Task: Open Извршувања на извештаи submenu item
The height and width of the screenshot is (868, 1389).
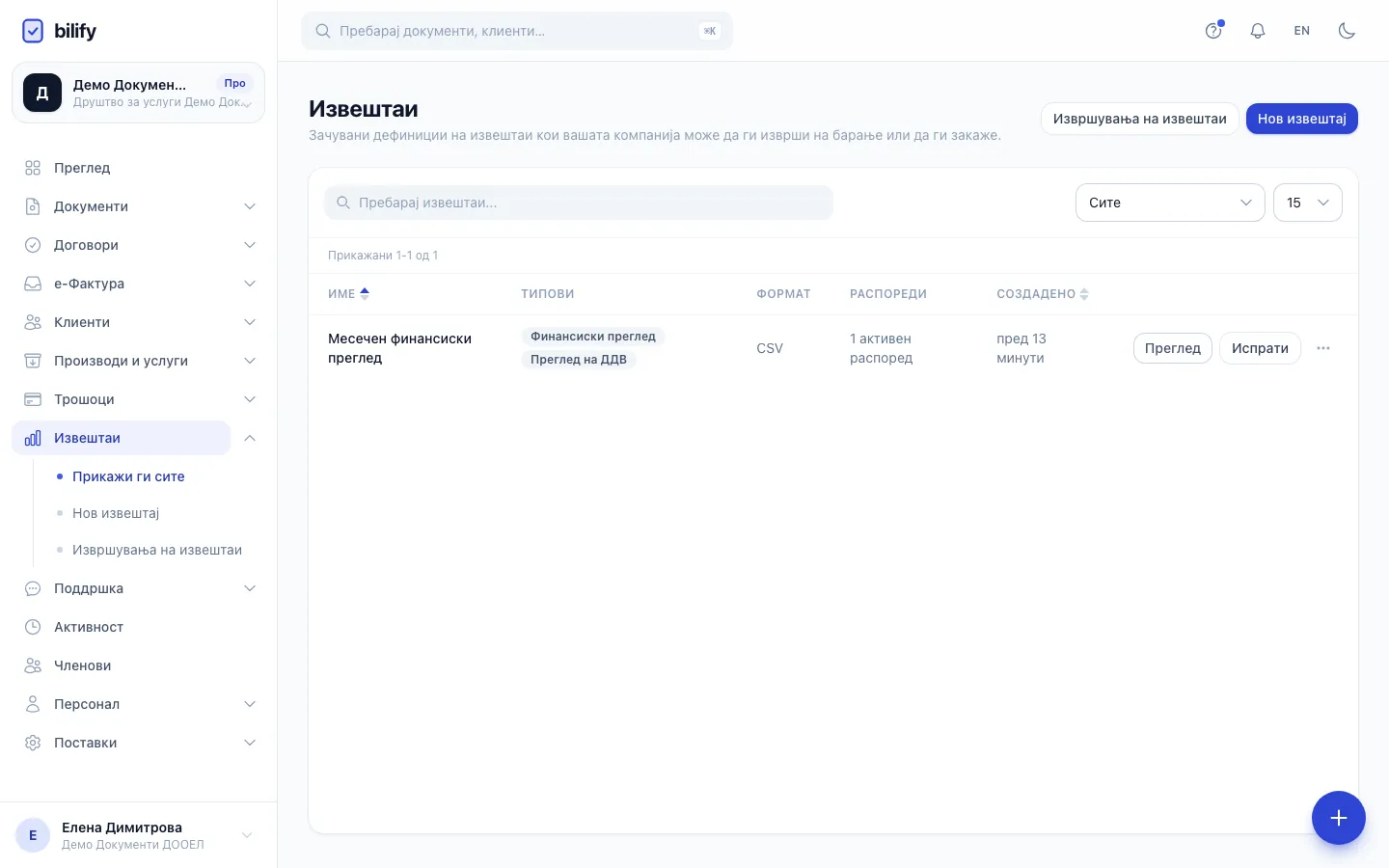Action: coord(157,550)
